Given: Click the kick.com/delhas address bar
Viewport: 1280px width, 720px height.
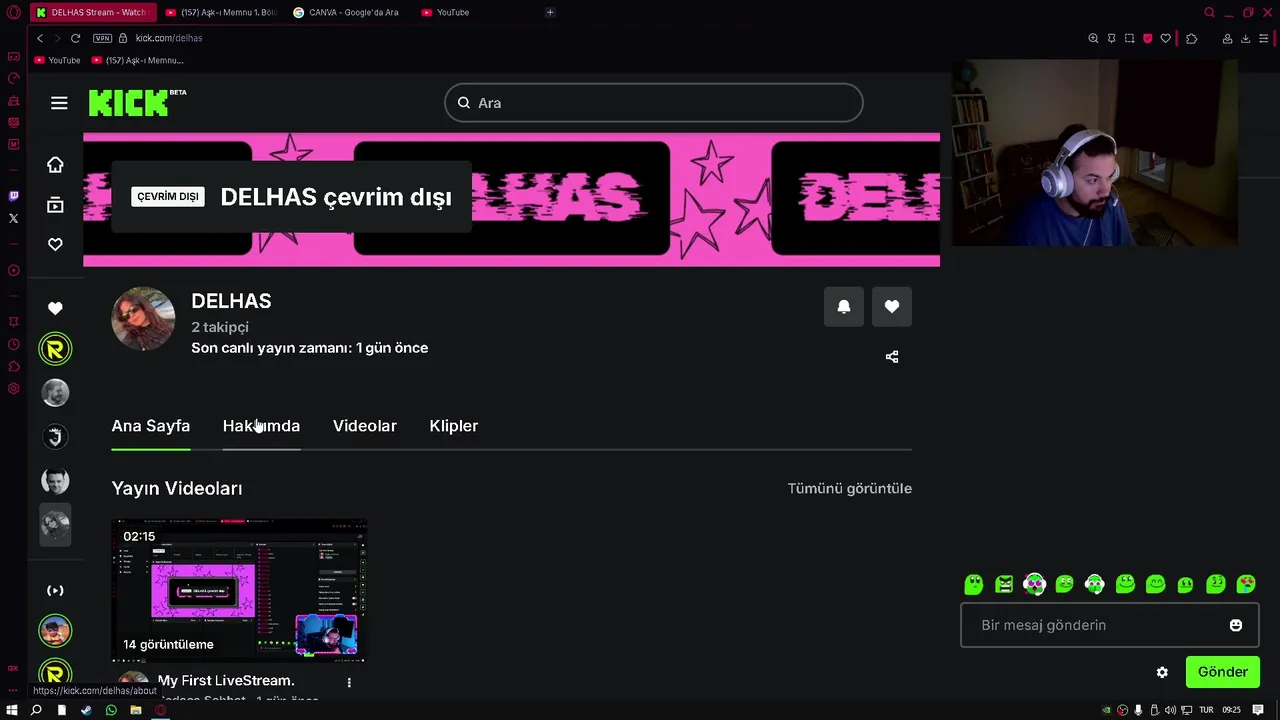Looking at the screenshot, I should coord(169,38).
